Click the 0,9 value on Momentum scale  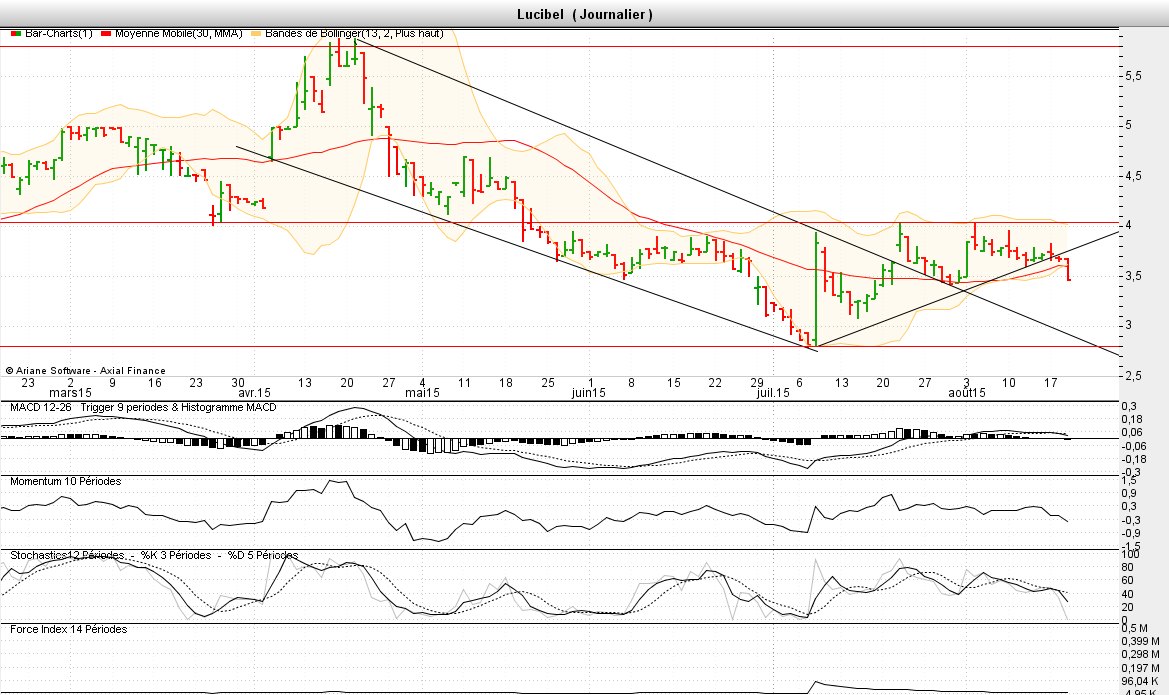(x=1129, y=493)
